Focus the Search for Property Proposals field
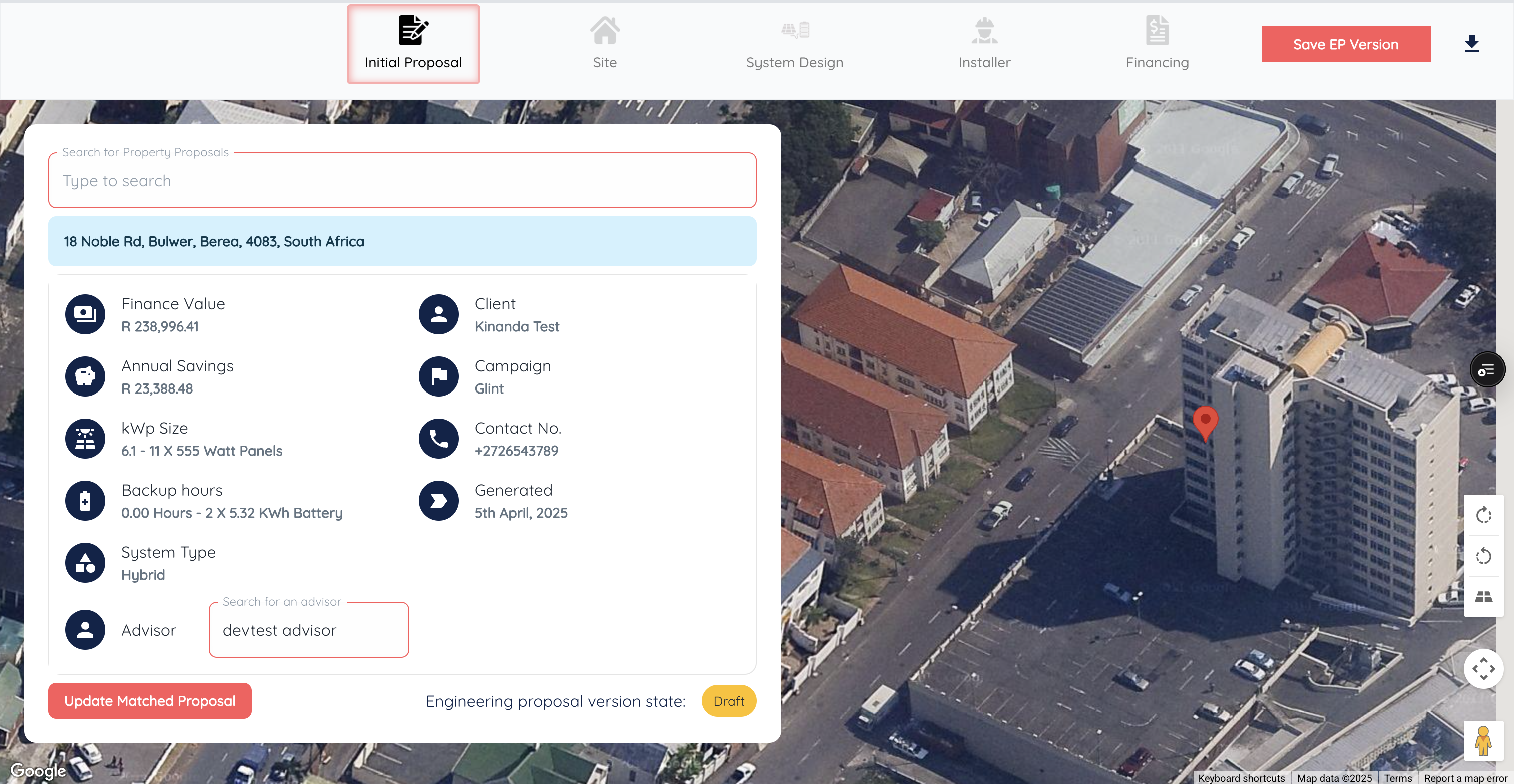Viewport: 1514px width, 784px height. point(402,181)
